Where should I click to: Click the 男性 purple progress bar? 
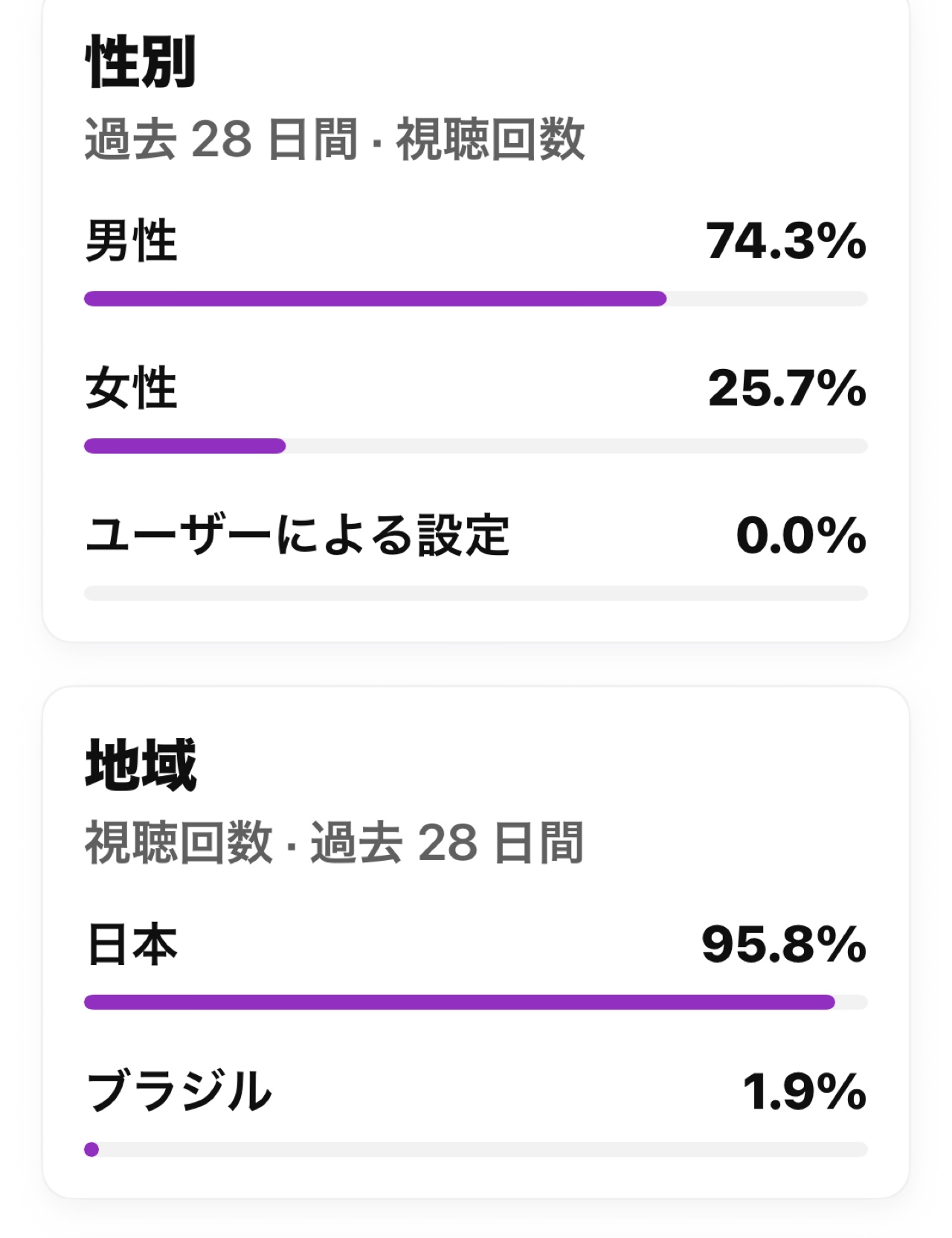pos(376,299)
